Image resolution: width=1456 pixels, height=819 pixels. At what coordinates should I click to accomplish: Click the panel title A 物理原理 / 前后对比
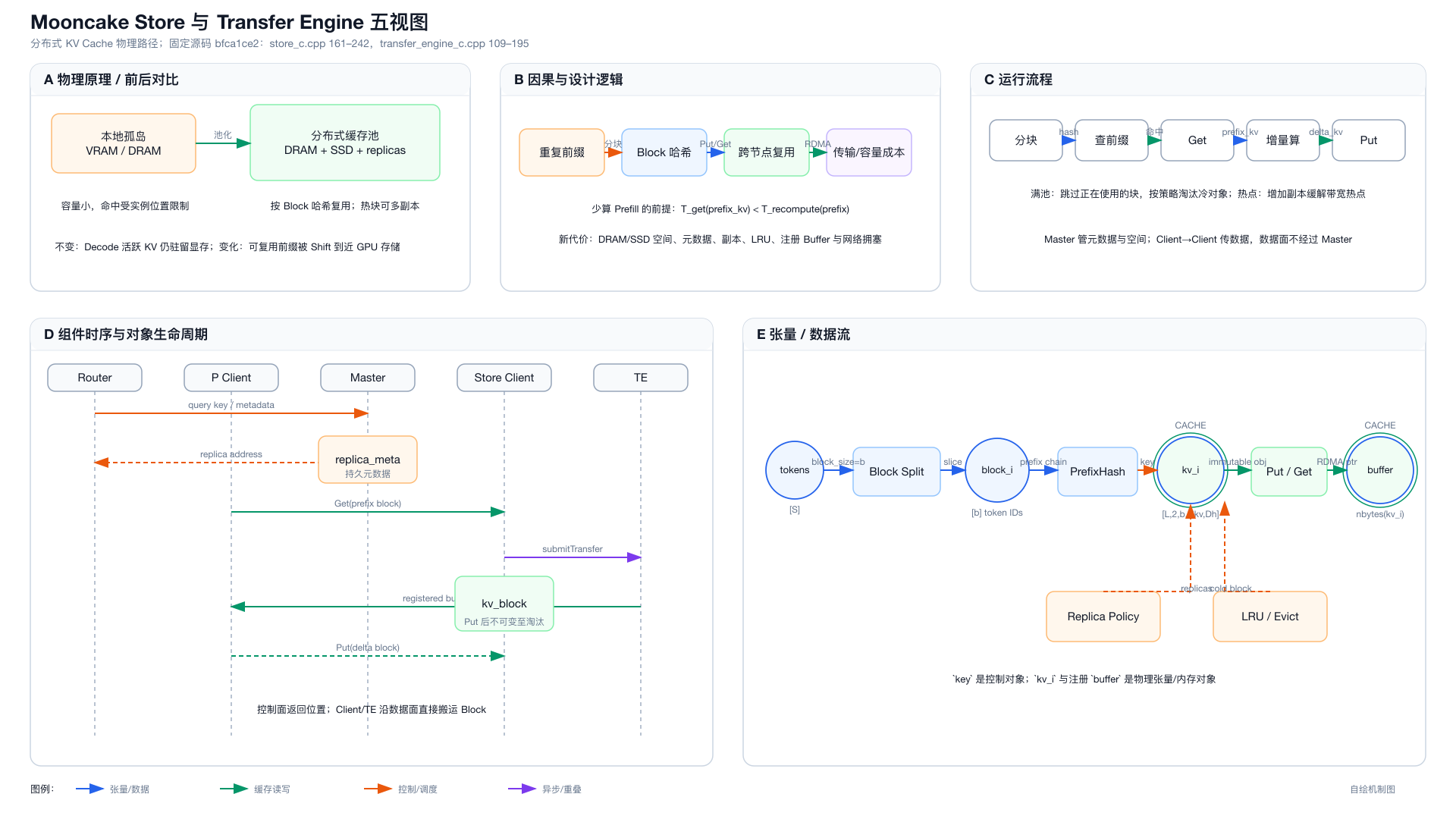(x=111, y=80)
